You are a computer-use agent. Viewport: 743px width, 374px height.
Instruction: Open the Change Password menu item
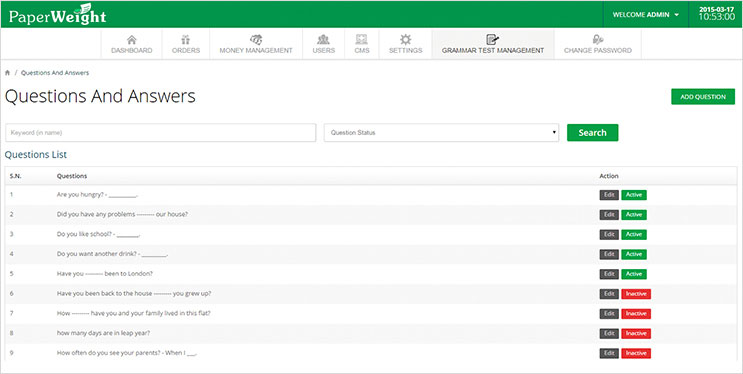click(x=598, y=44)
